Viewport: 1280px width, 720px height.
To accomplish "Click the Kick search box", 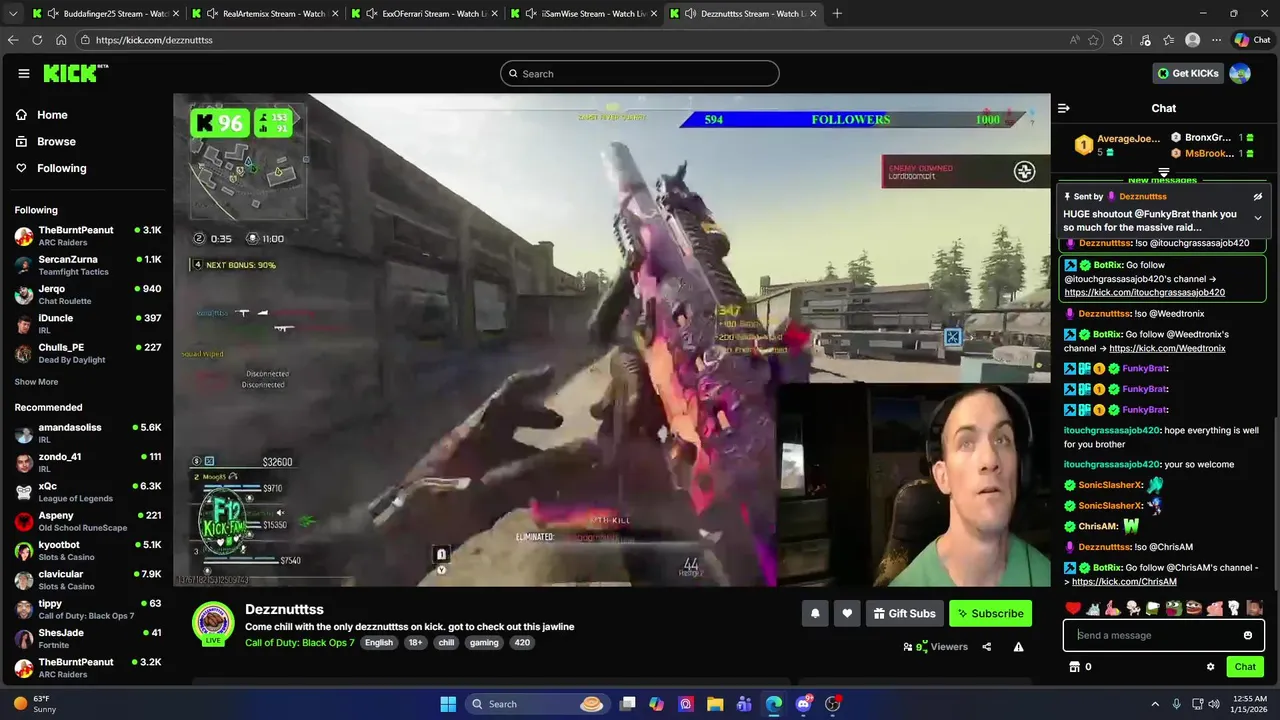I will [640, 73].
